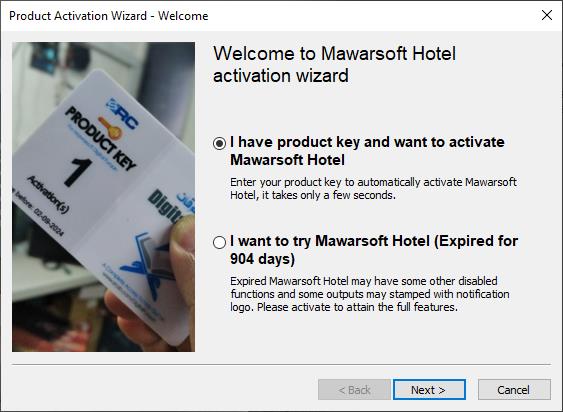This screenshot has height=412, width=563.
Task: Click the greyed-out Back button
Action: tap(354, 390)
